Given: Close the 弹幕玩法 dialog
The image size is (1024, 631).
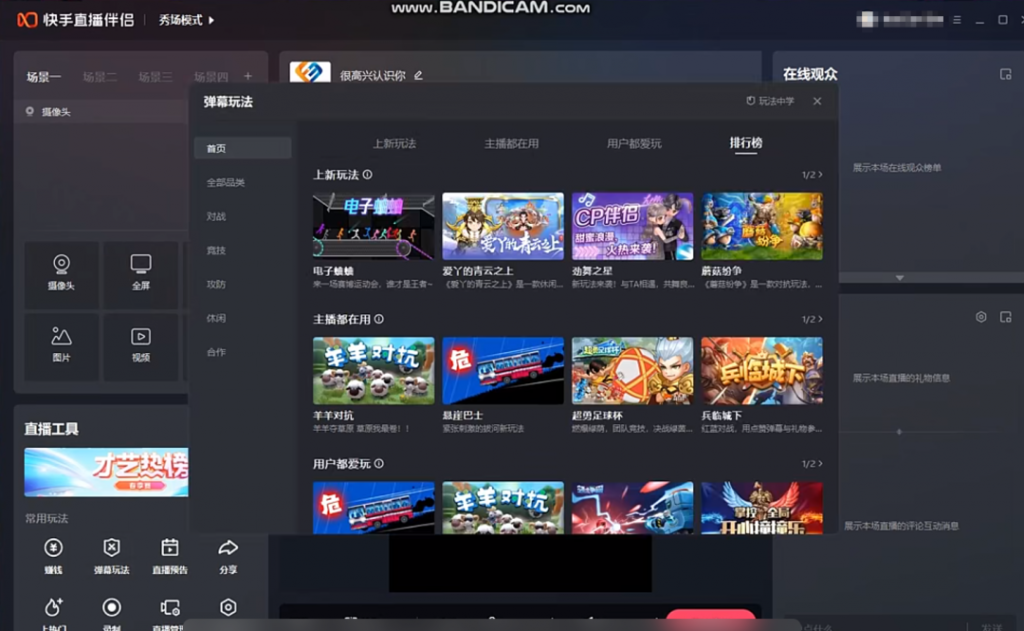Looking at the screenshot, I should (x=817, y=101).
